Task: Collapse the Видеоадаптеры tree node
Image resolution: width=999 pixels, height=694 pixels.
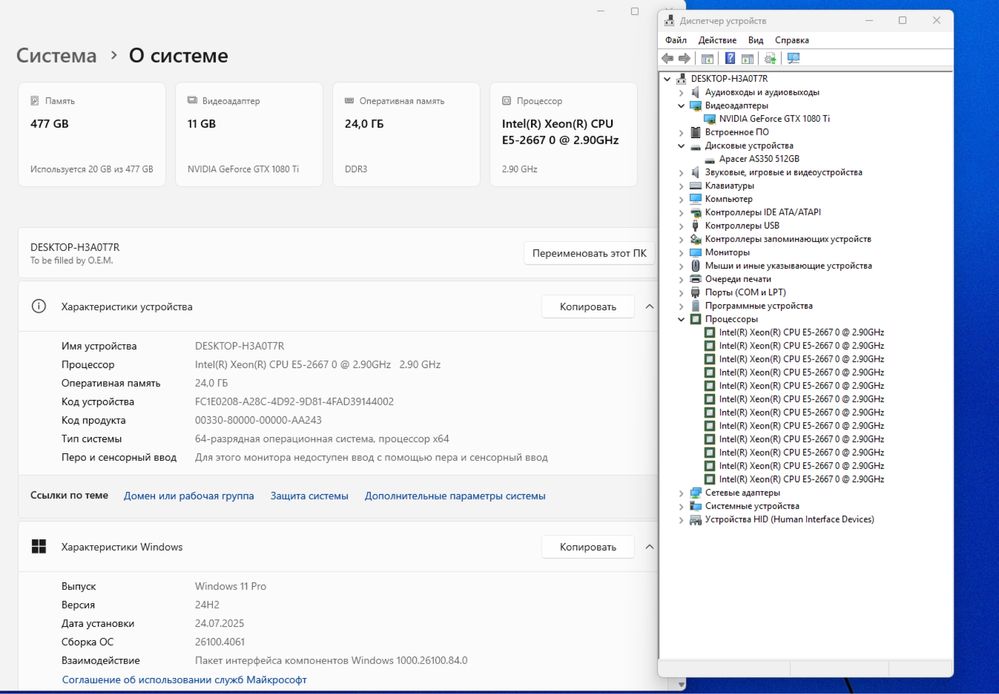Action: (x=681, y=106)
